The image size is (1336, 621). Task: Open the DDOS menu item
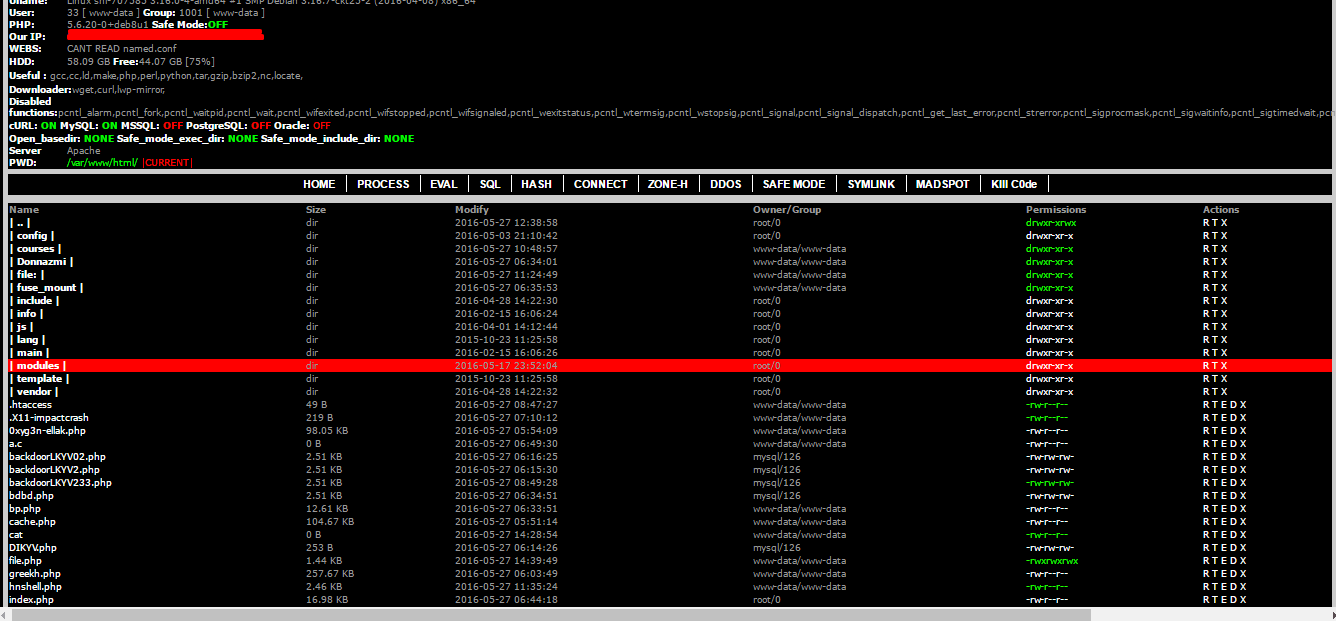coord(726,184)
